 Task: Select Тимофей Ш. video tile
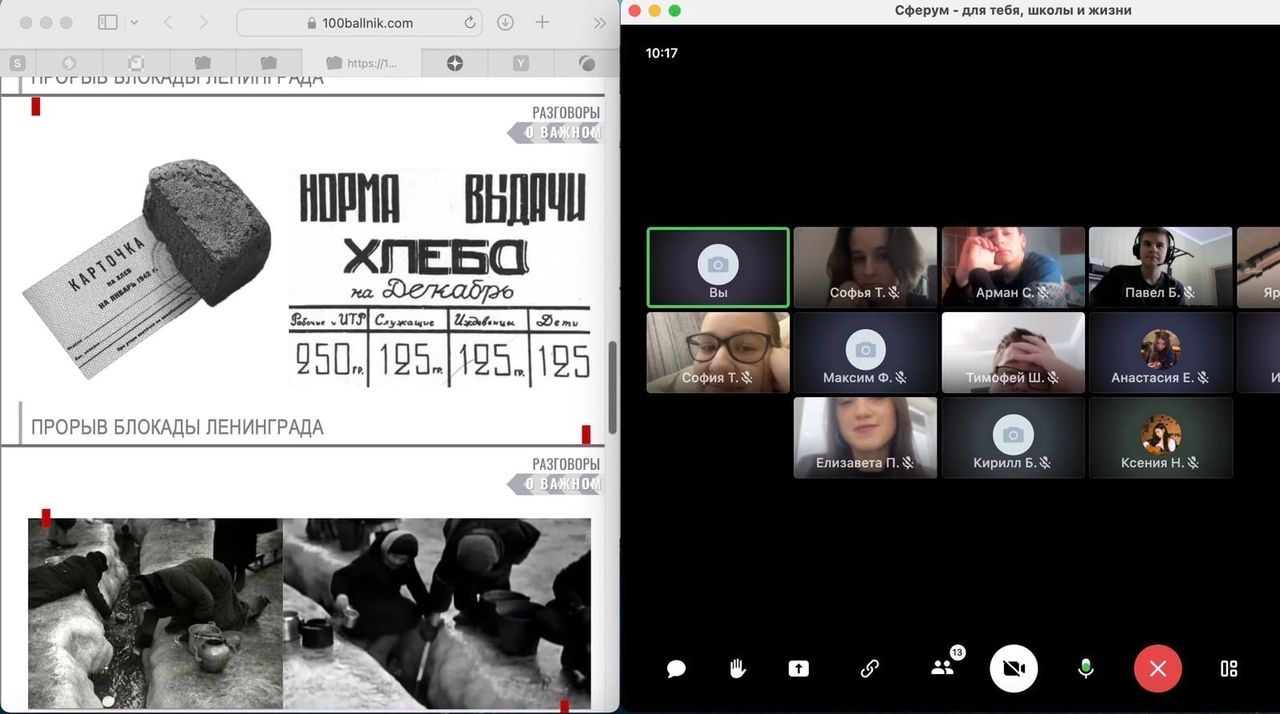1013,352
